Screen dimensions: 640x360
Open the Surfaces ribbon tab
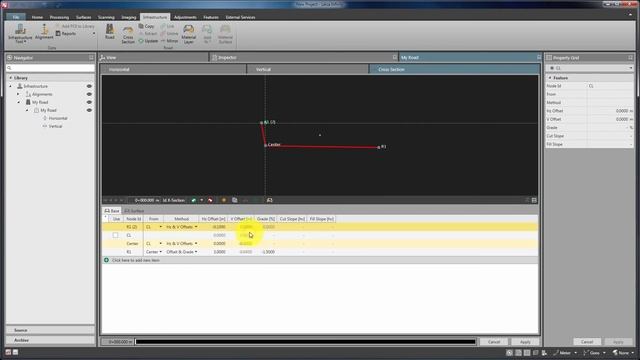tap(83, 17)
